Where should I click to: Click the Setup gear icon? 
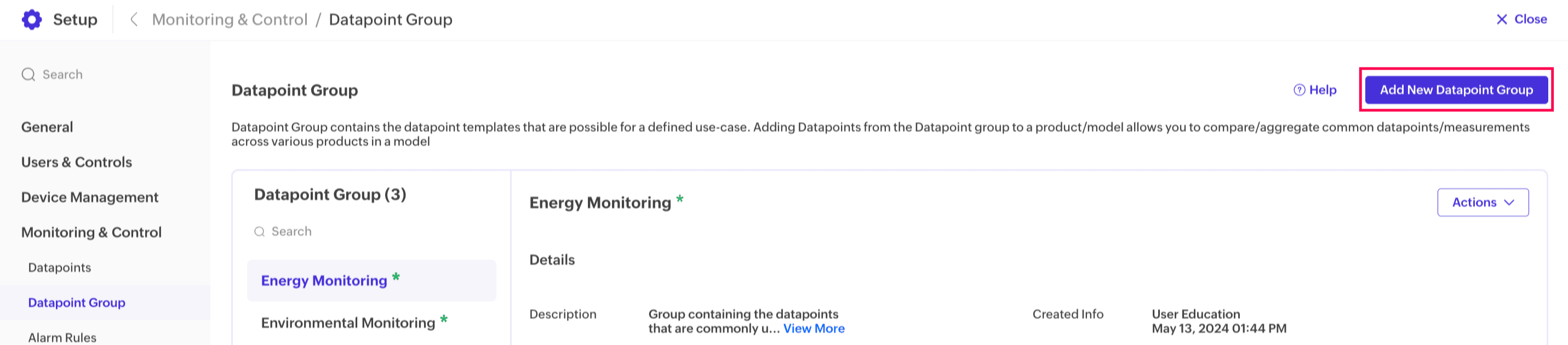[x=32, y=20]
